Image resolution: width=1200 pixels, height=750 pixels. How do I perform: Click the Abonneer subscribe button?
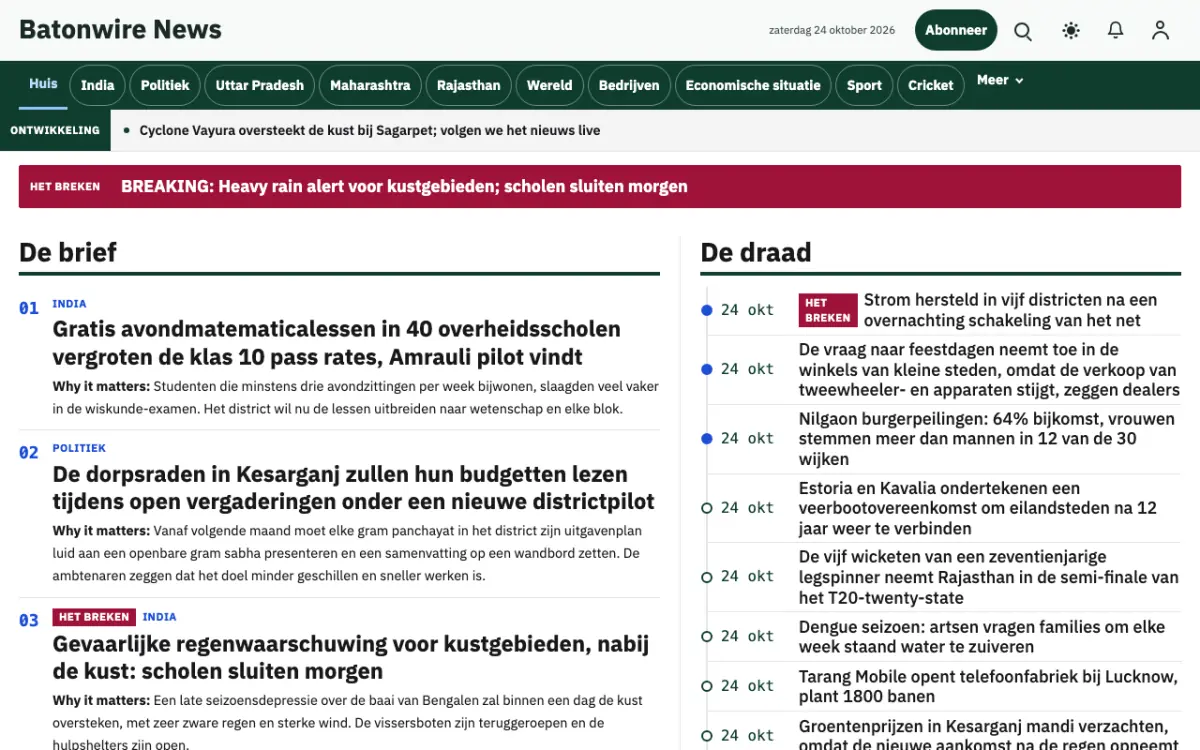[956, 30]
